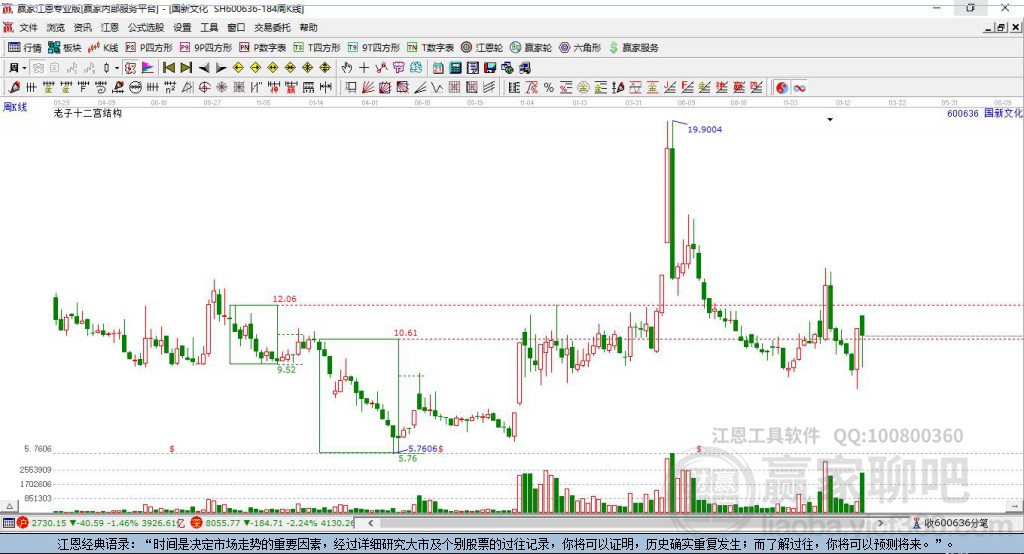Image resolution: width=1024 pixels, height=554 pixels.
Task: Open the T数字表 table
Action: [x=430, y=48]
